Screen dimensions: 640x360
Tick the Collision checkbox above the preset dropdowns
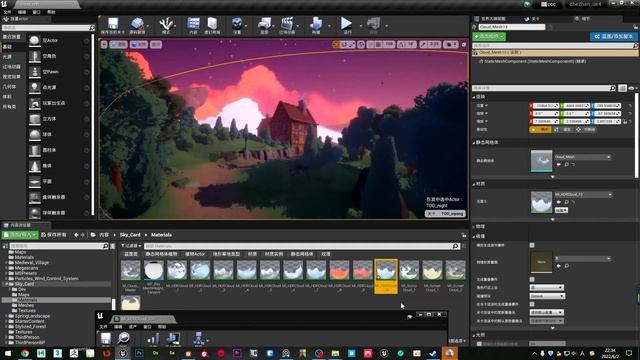pos(532,279)
